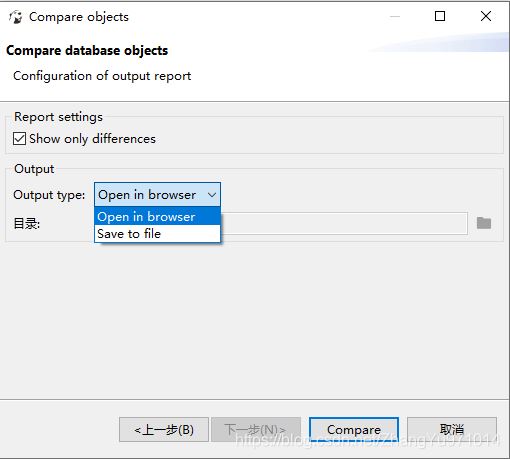
Task: Uncheck Show only differences checkbox
Action: coord(19,138)
